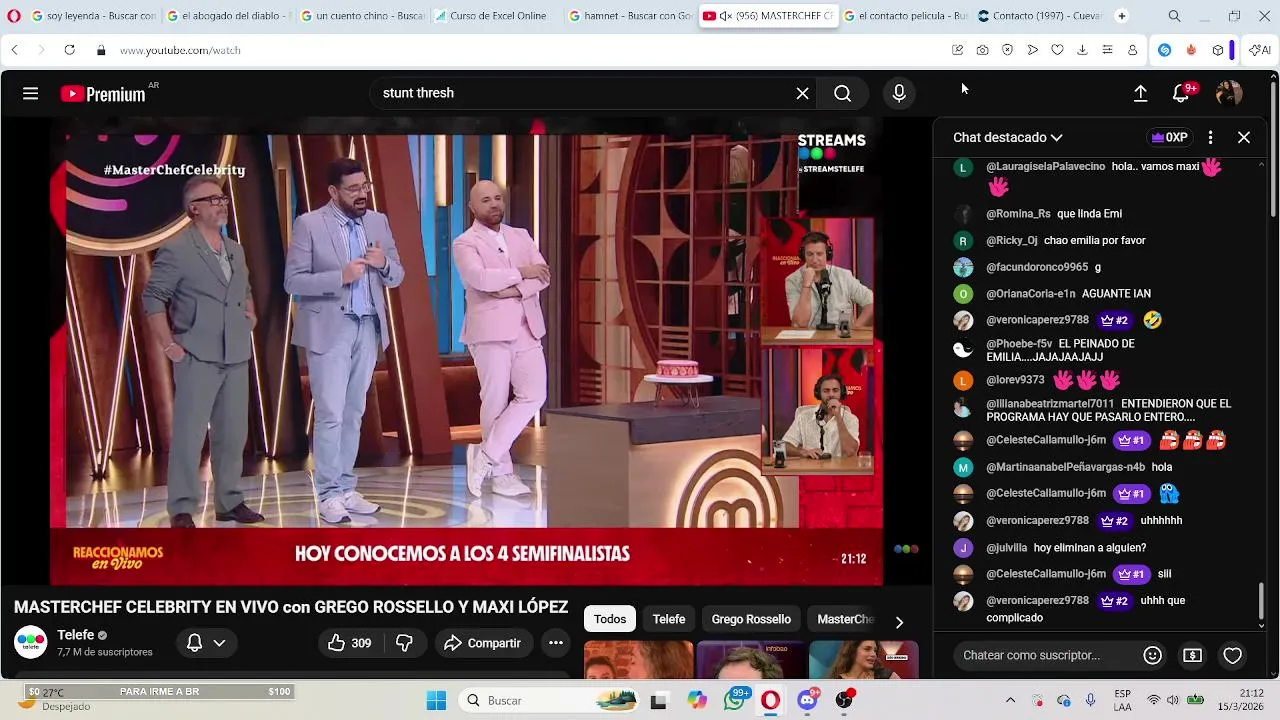Select the Telefe filter chip

click(669, 619)
